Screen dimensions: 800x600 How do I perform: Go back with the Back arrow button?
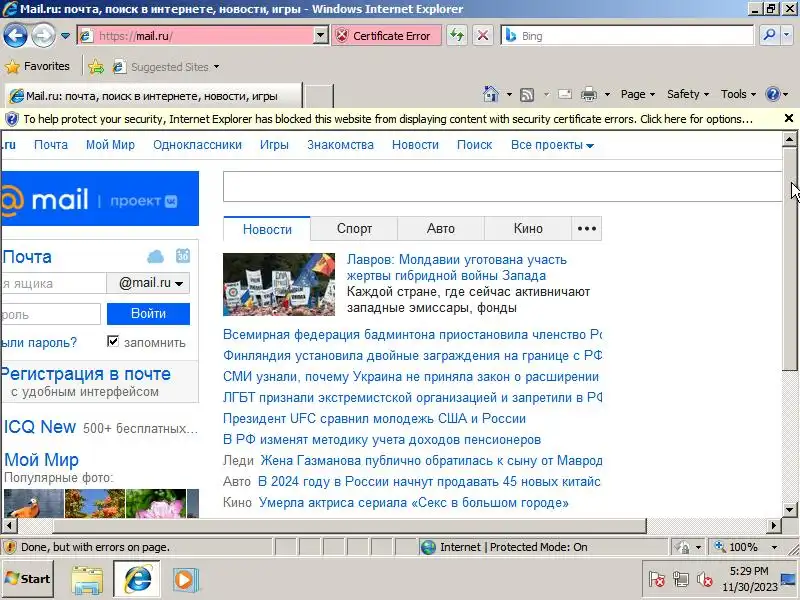point(15,36)
